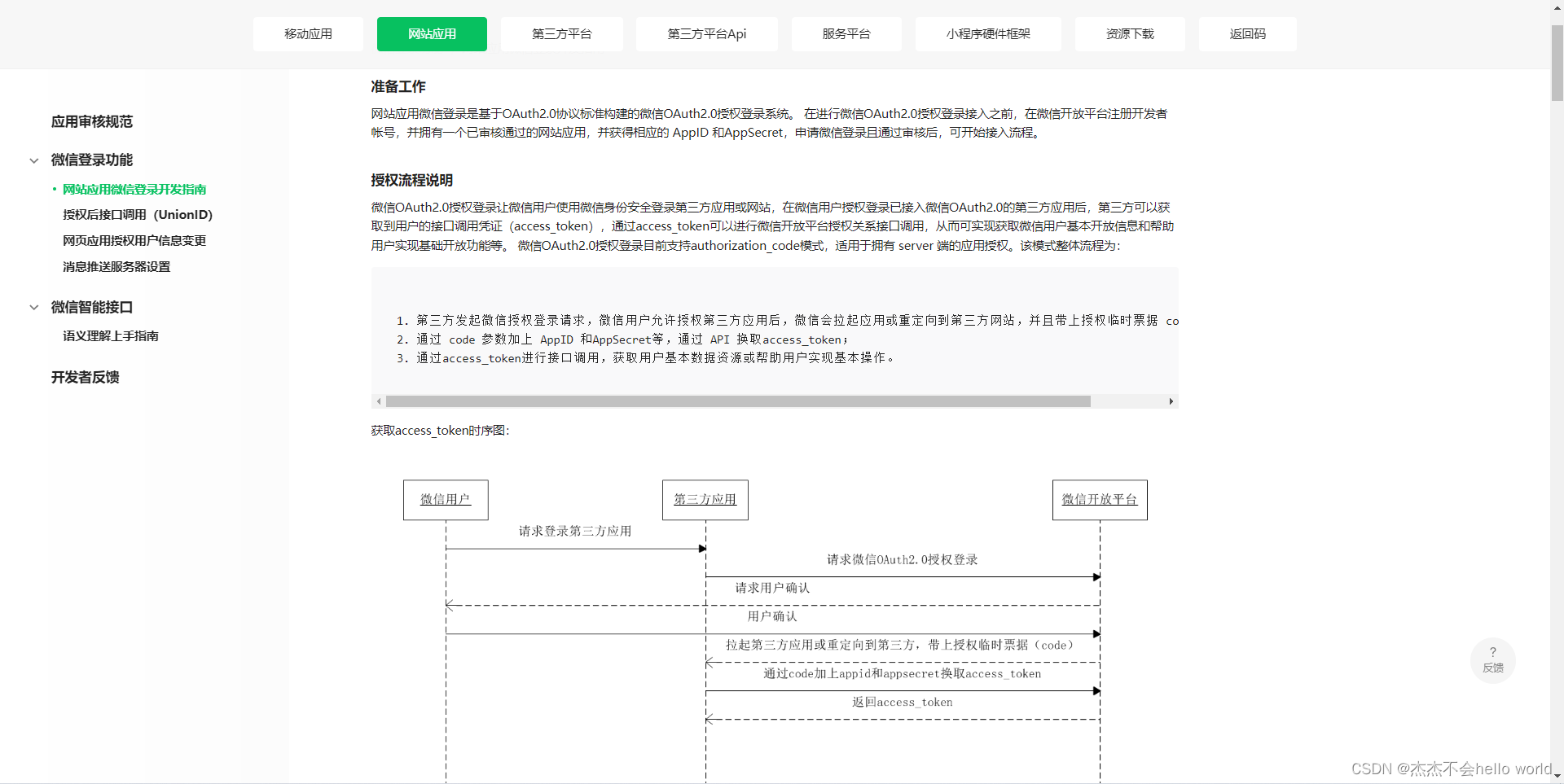Screen dimensions: 1564x784
Task: Click the 第三方应用 box in the diagram
Action: coord(705,500)
